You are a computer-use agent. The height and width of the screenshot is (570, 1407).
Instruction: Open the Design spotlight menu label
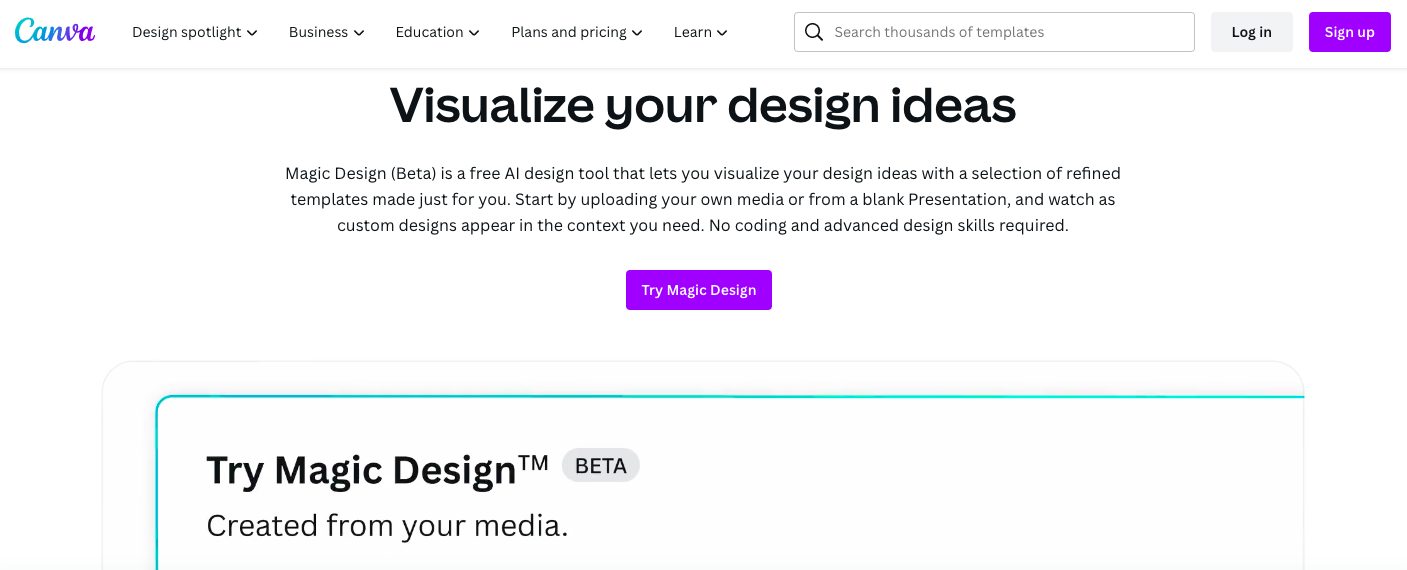click(187, 32)
